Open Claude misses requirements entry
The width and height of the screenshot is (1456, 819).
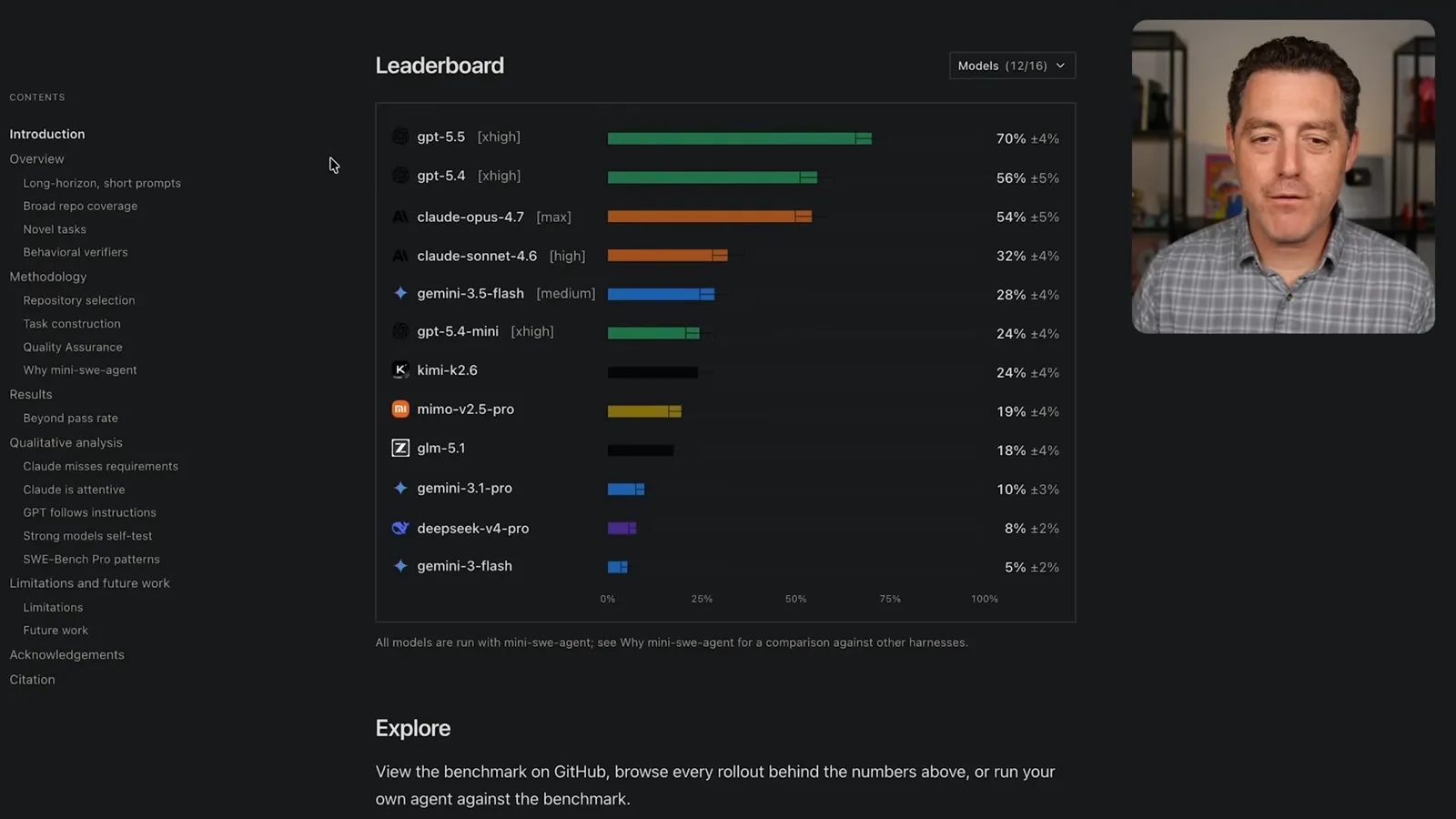click(101, 466)
